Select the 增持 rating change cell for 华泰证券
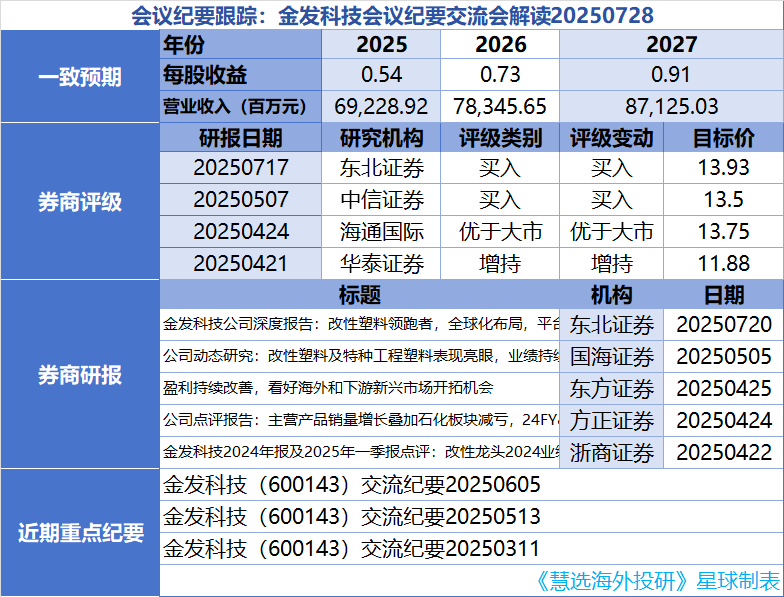 [612, 264]
